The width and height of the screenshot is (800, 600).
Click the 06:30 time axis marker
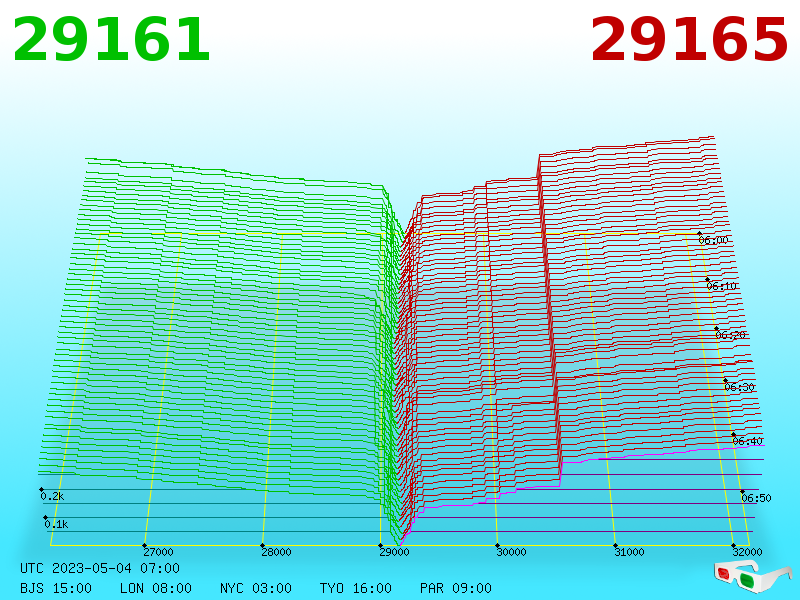(739, 387)
